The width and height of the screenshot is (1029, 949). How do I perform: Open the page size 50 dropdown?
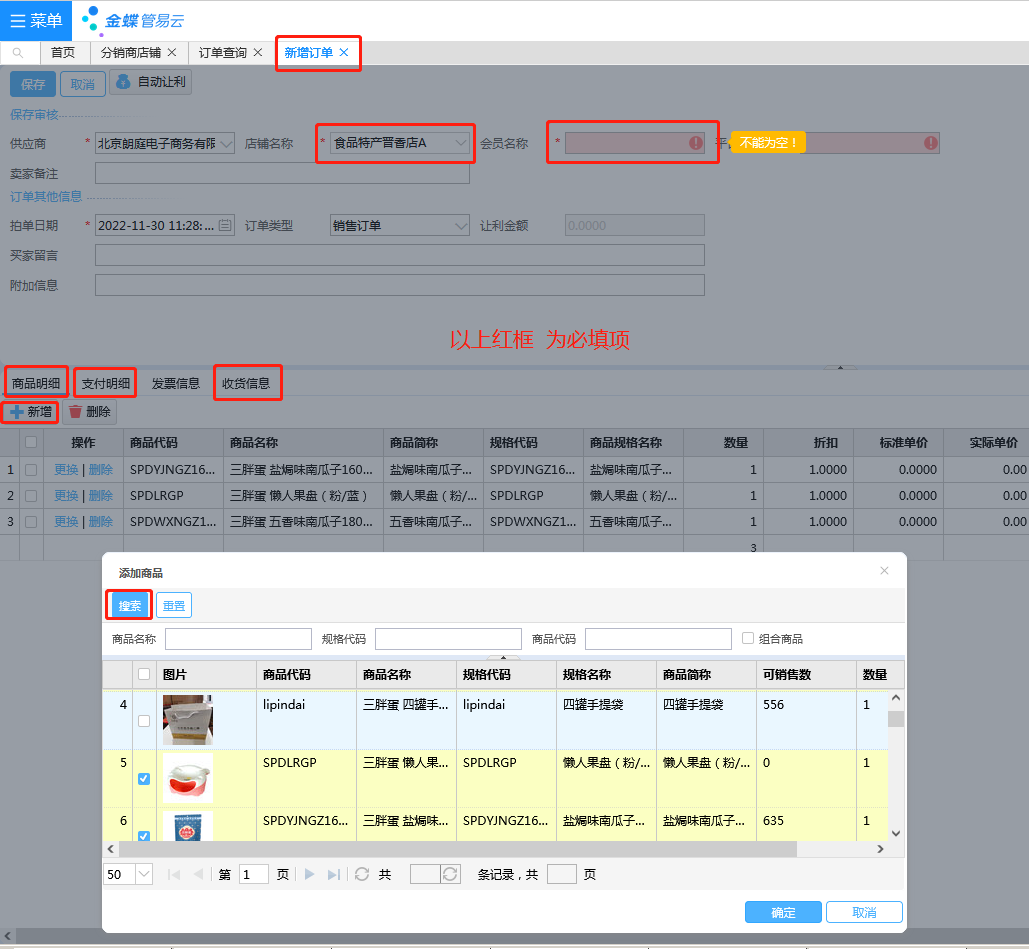point(143,874)
